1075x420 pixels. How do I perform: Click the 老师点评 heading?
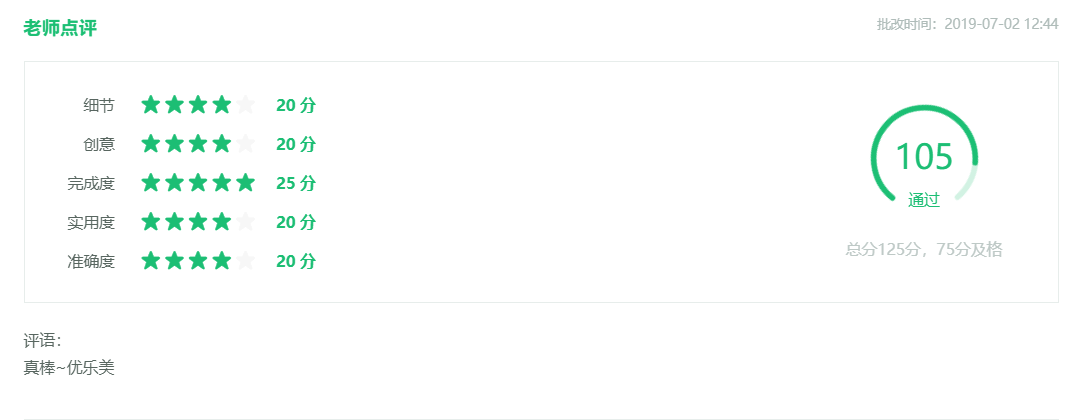point(60,28)
